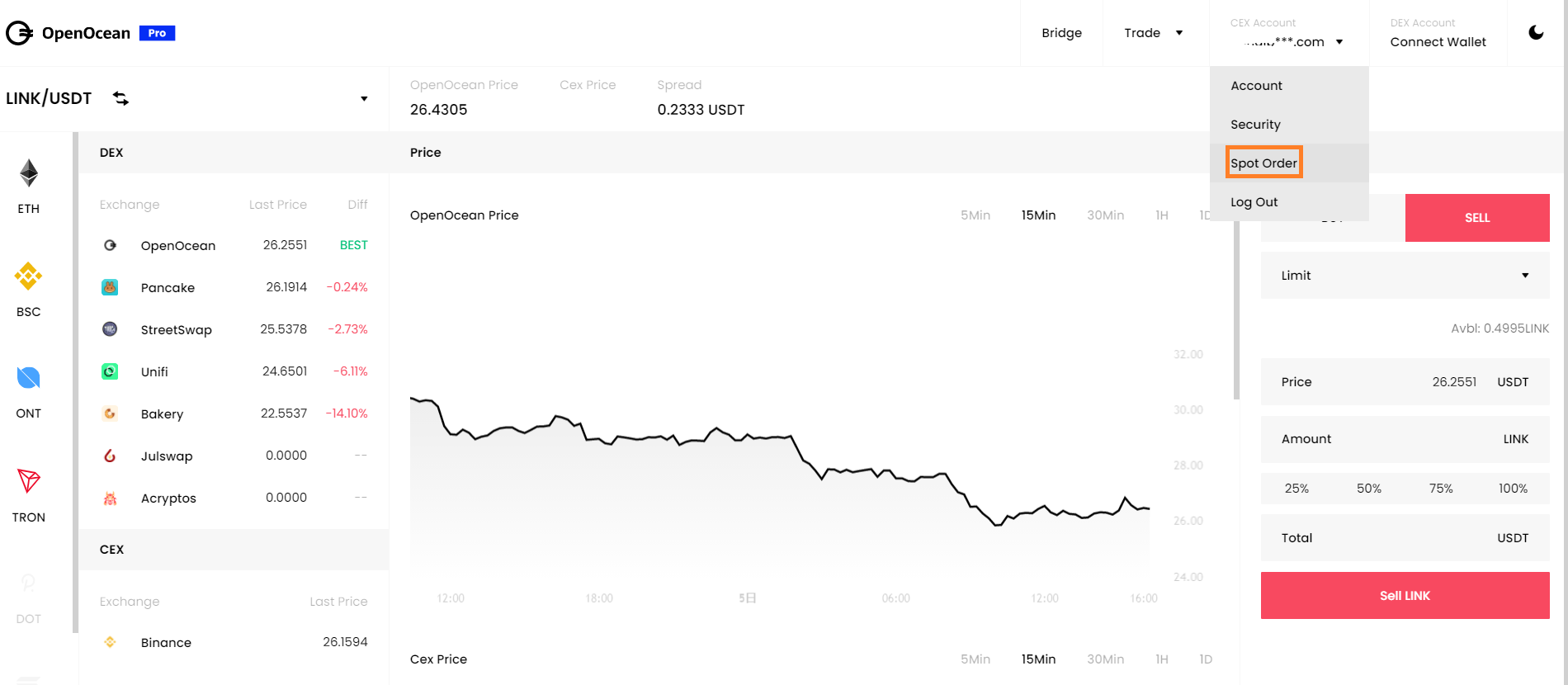Set amount to 100%

point(1513,489)
